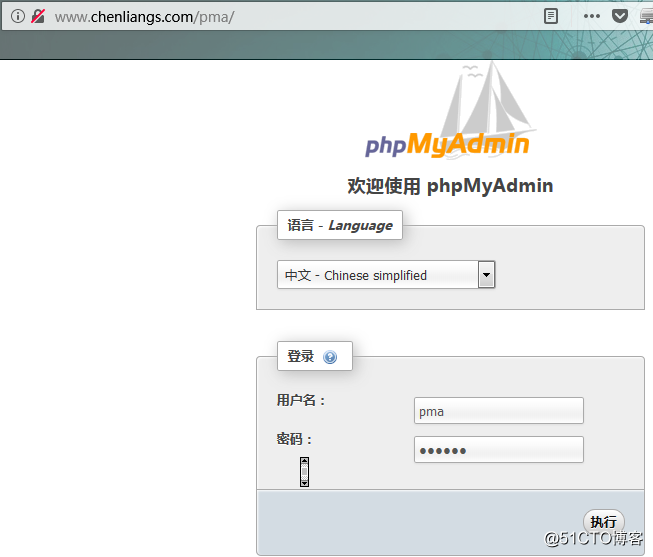Click the 密码 label
This screenshot has width=653, height=557.
(x=294, y=439)
